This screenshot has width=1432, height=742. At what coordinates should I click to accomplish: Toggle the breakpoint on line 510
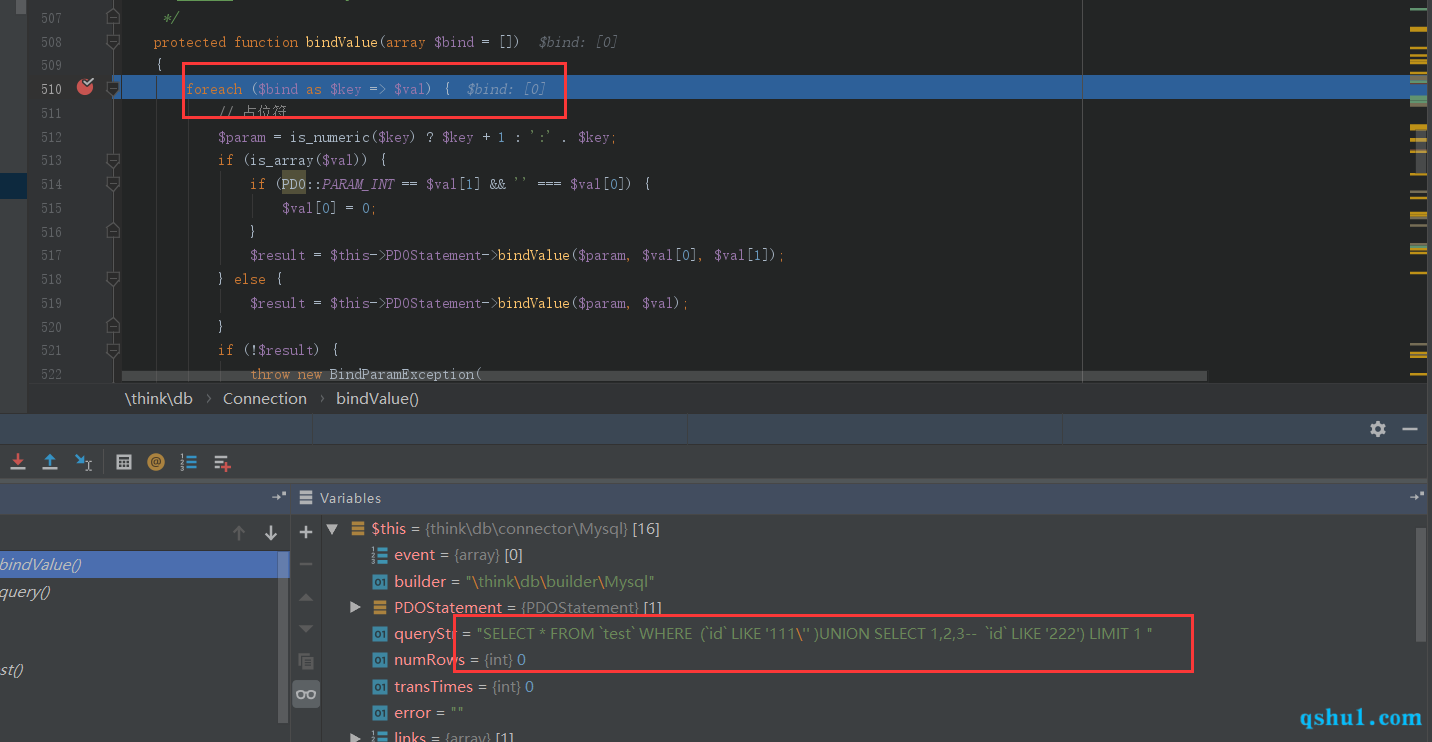tap(85, 87)
